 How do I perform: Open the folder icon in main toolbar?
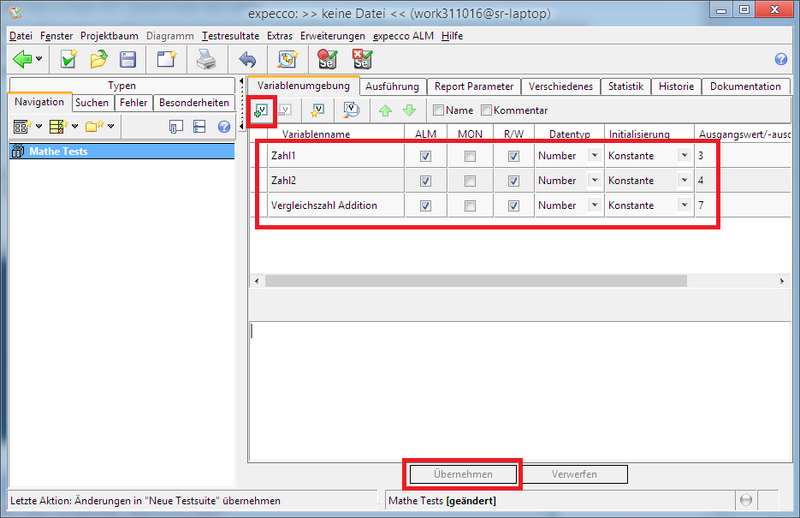pyautogui.click(x=98, y=59)
